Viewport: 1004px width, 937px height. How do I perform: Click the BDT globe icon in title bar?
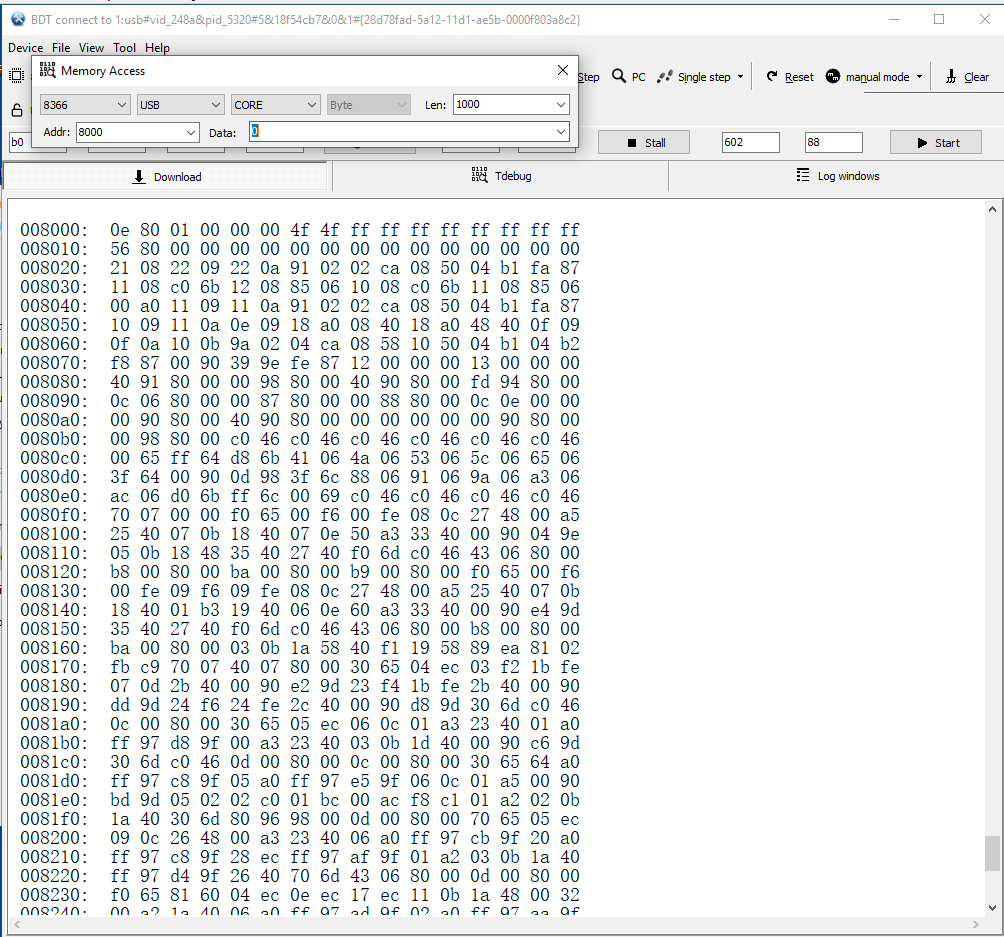[18, 19]
